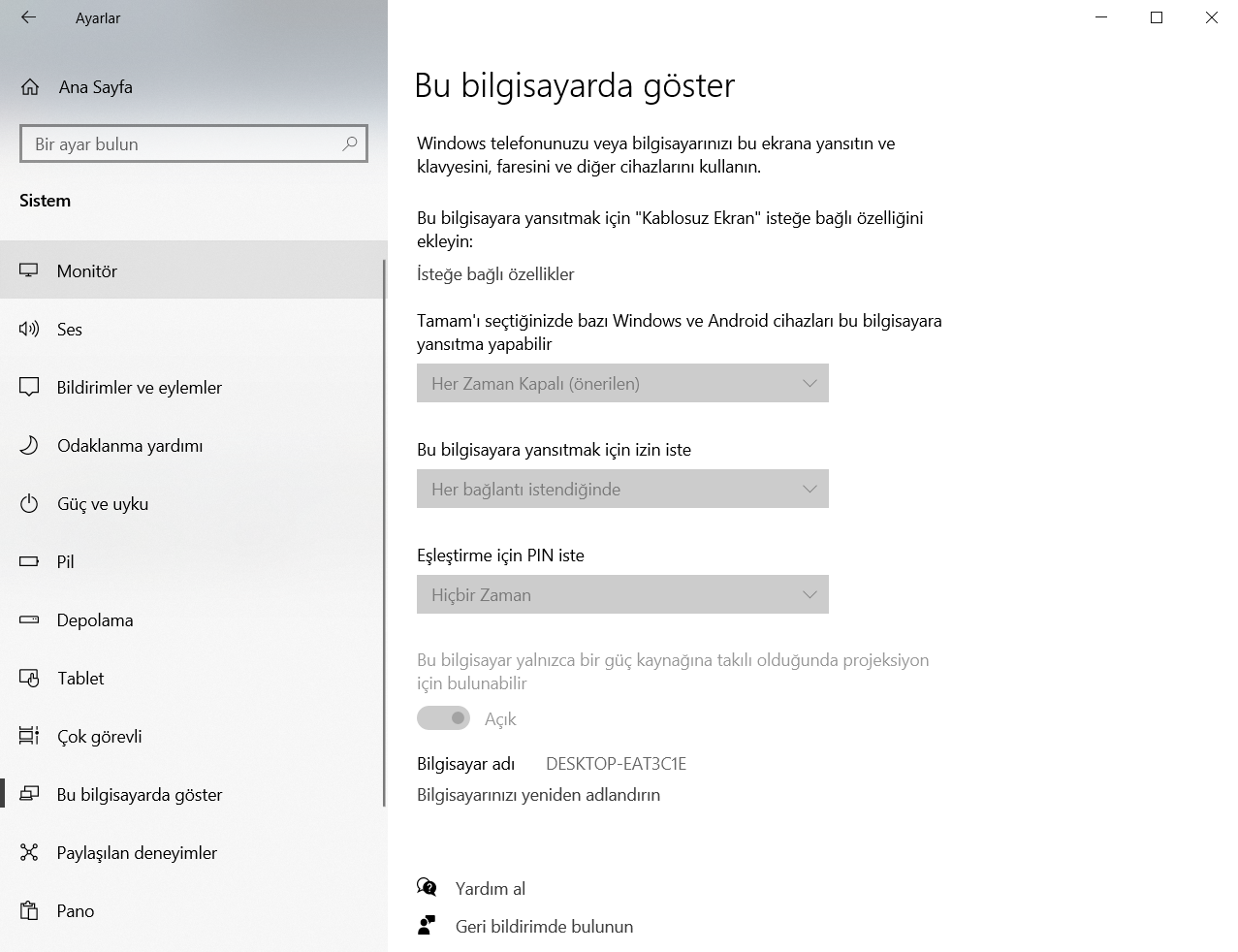Open the Her Zaman Kapalı (önerilen) dropdown

tap(622, 383)
